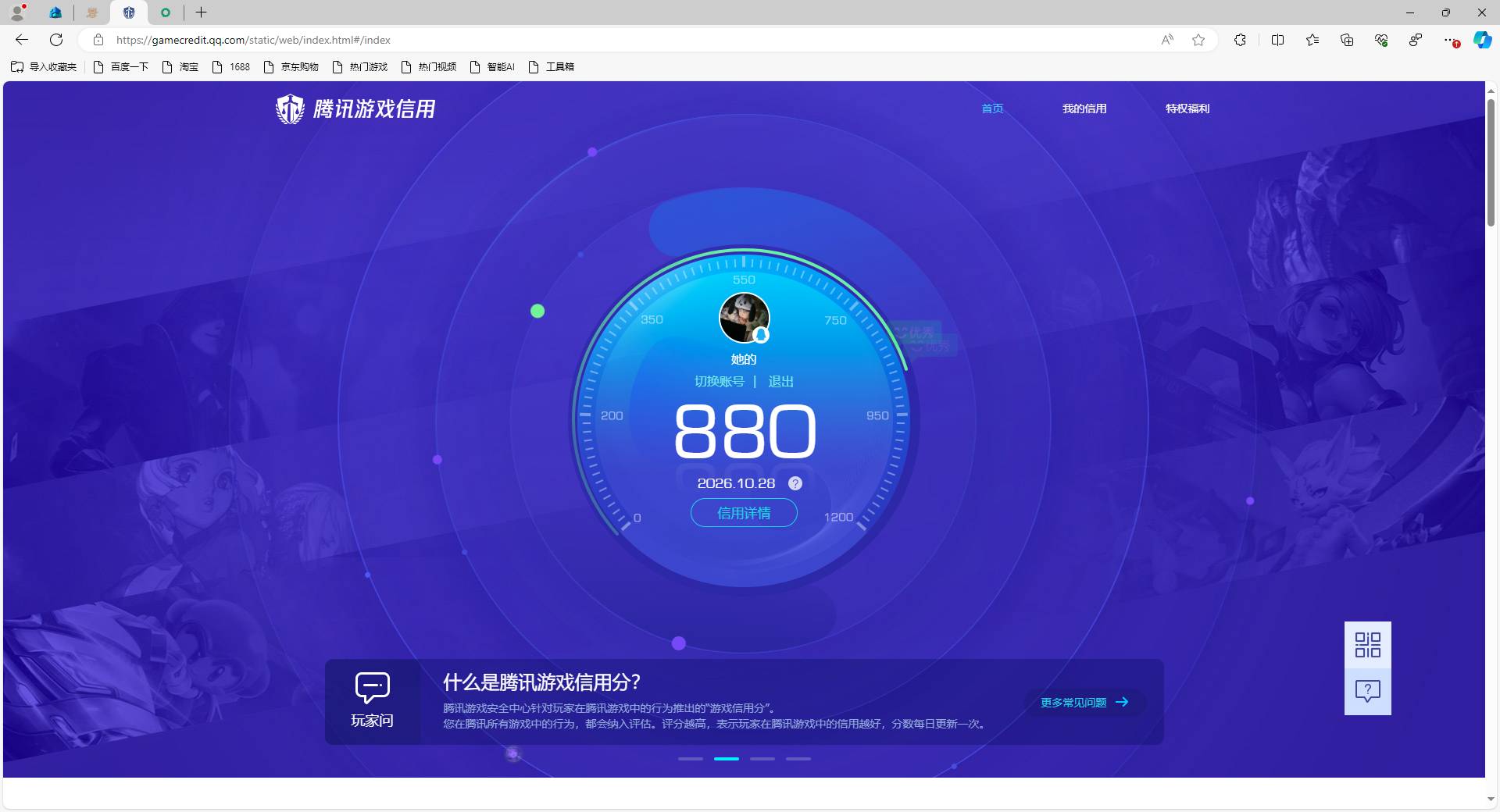
Task: Open a new browser tab
Action: (201, 12)
